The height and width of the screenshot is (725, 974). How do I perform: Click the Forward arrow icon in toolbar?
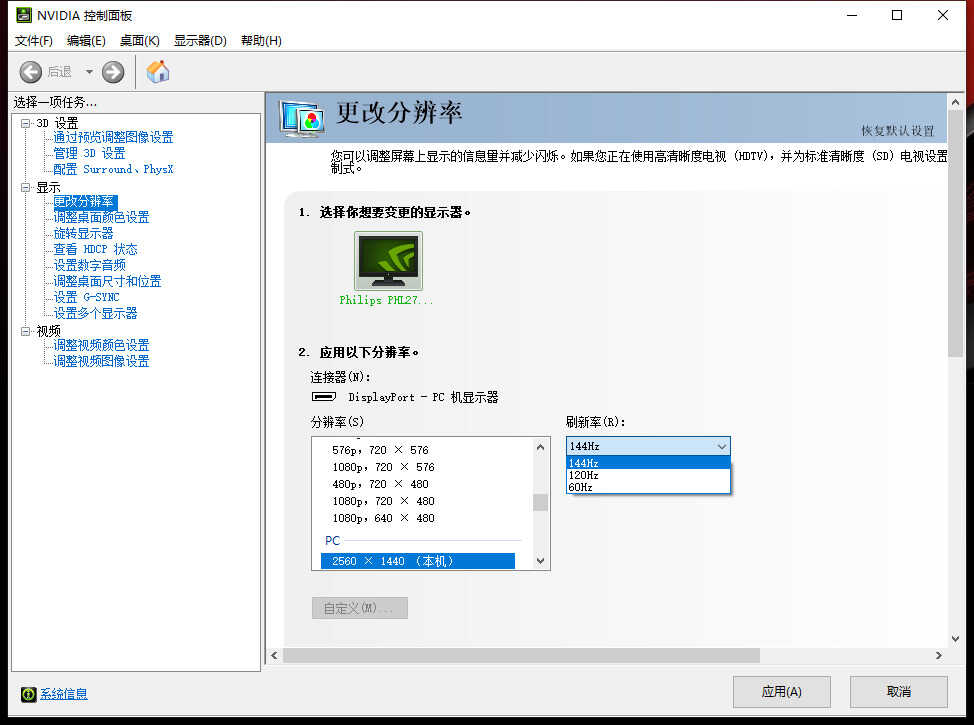coord(113,72)
